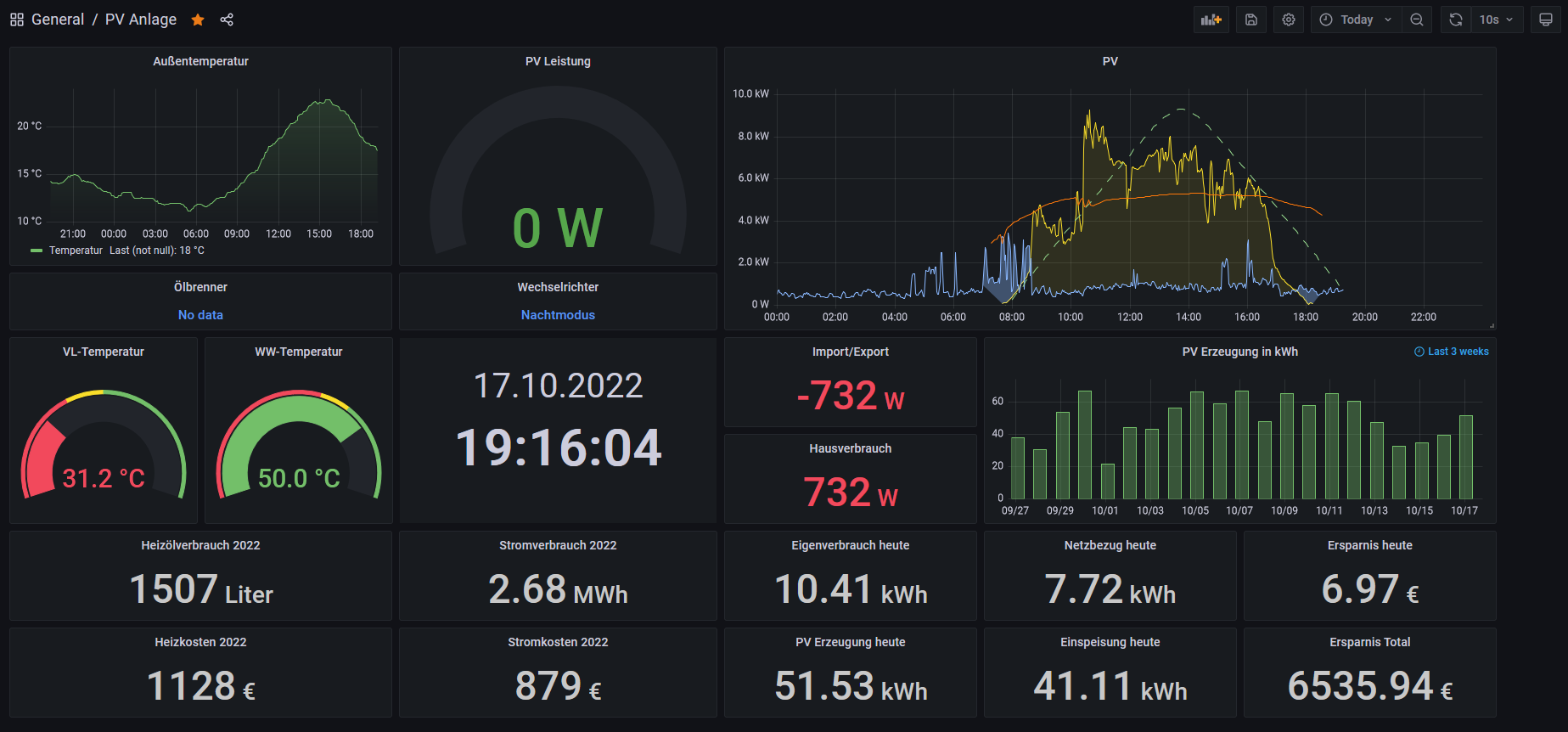Open the VL-Temperatur panel title menu

(x=104, y=352)
